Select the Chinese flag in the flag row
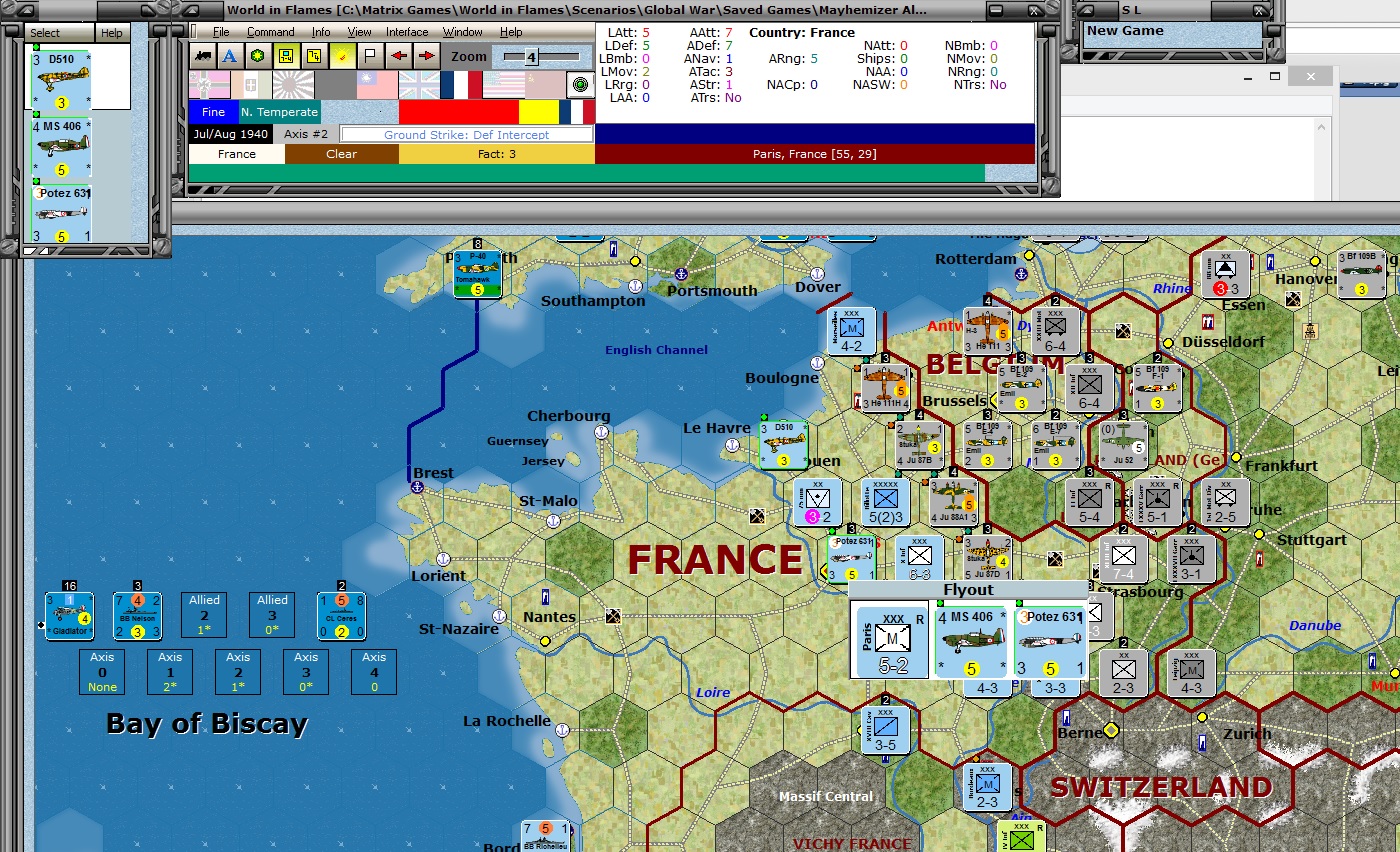The height and width of the screenshot is (852, 1400). click(x=377, y=85)
